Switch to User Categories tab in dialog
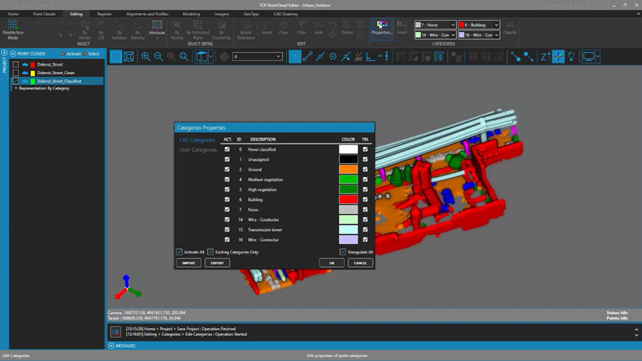This screenshot has height=361, width=642. point(198,150)
